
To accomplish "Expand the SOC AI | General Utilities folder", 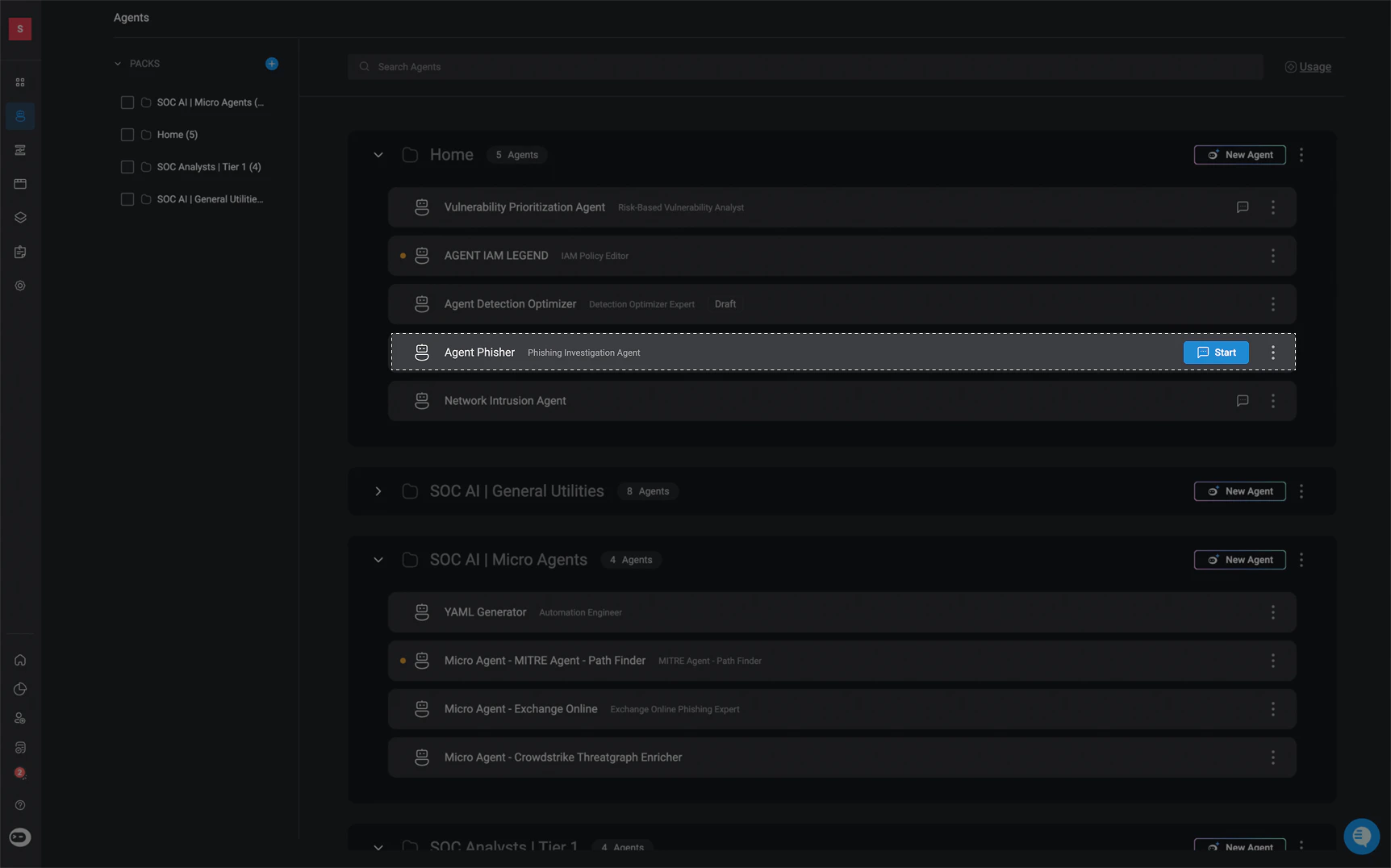I will point(378,491).
